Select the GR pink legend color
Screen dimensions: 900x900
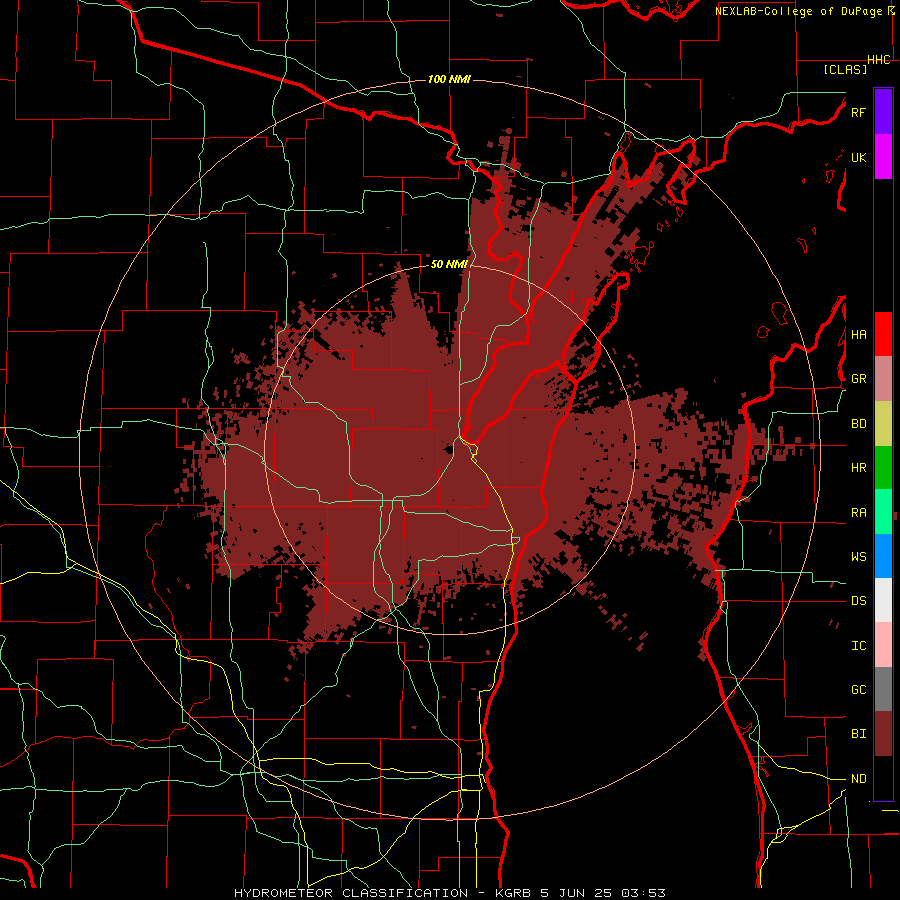(883, 379)
